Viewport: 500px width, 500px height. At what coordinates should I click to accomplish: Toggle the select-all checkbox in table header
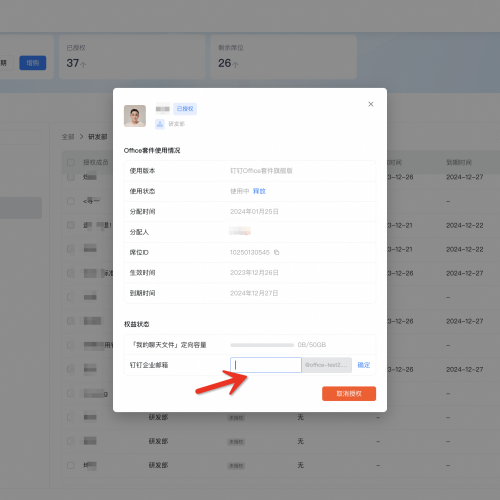point(71,162)
